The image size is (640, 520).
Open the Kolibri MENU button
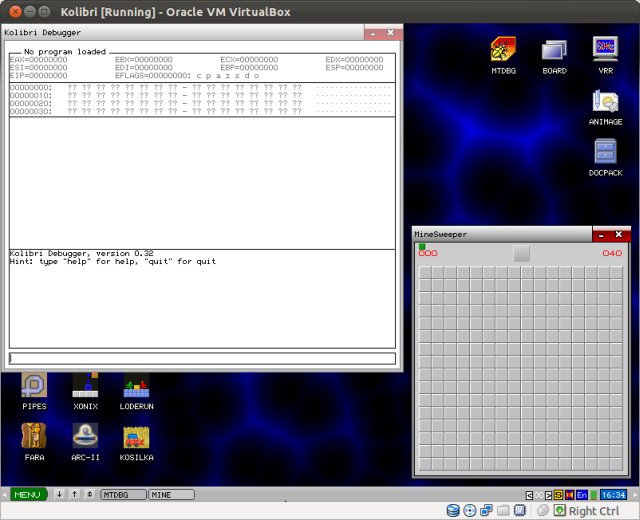[27, 494]
